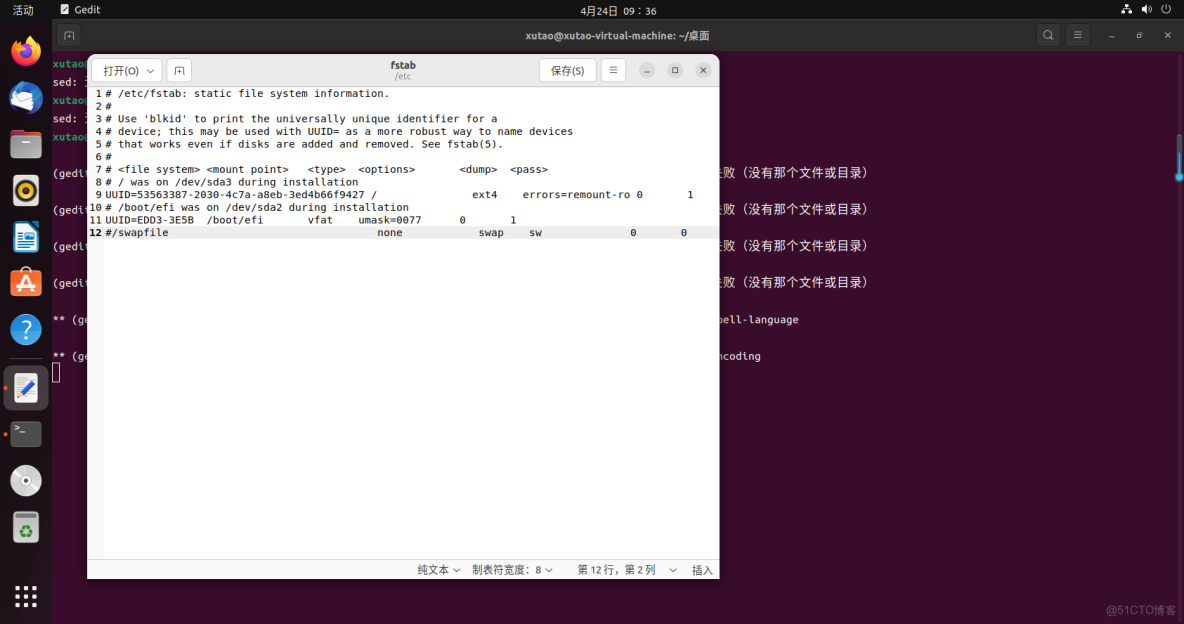Launch Thunderbird mail from the dock
Screen dimensions: 1184x624
point(26,98)
